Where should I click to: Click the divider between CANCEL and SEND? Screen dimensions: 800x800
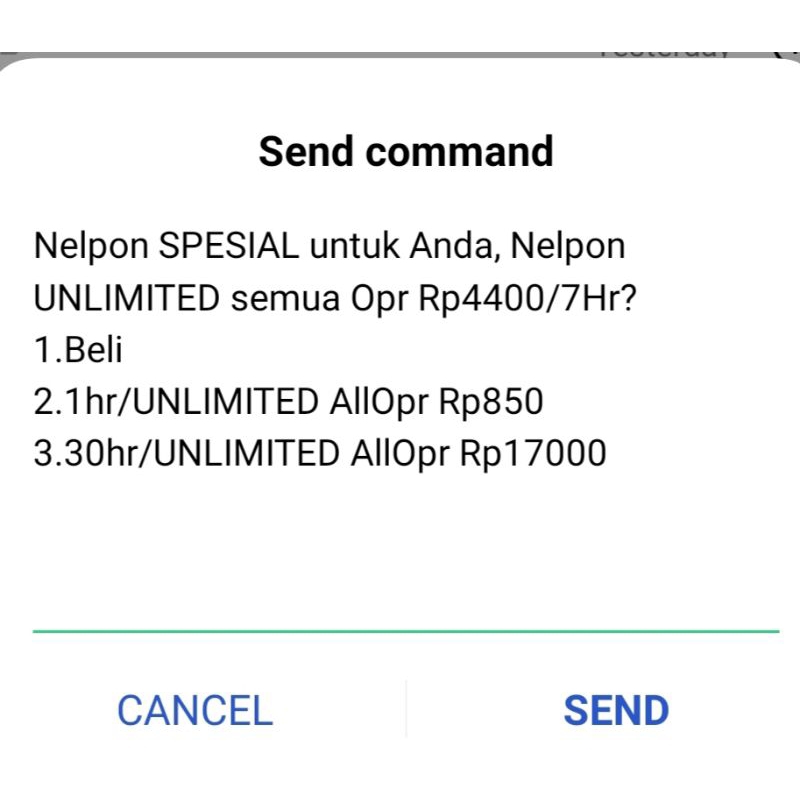tap(406, 710)
